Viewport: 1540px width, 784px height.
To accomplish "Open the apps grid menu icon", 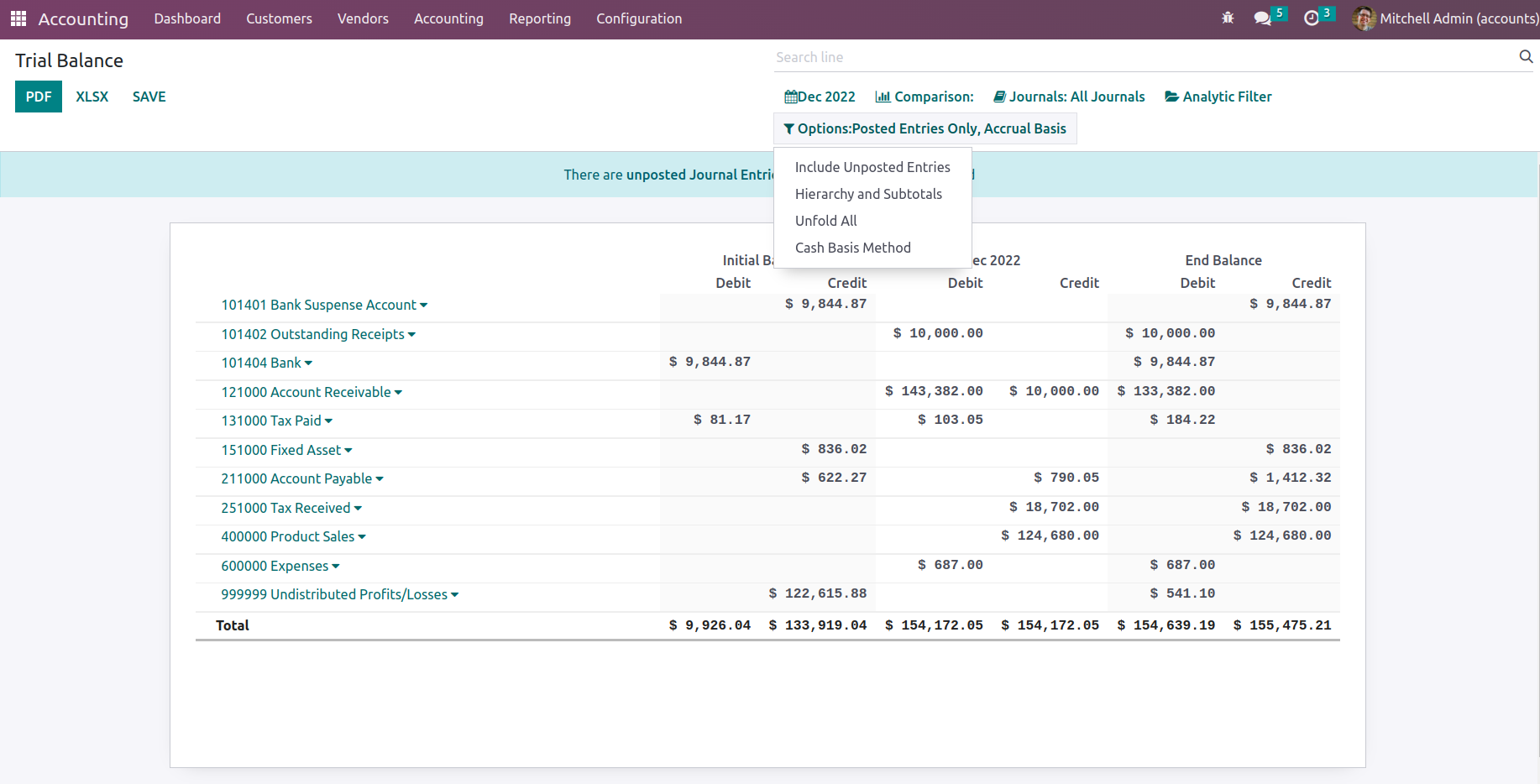I will click(18, 18).
